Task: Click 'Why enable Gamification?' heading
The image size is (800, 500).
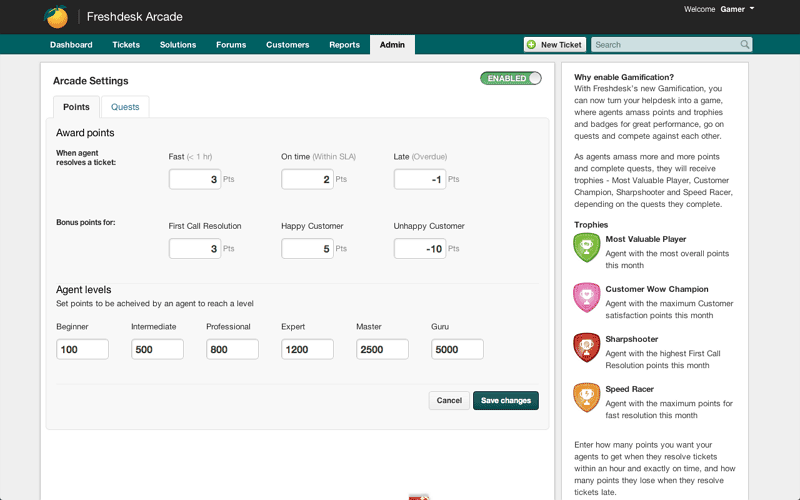Action: click(x=624, y=77)
